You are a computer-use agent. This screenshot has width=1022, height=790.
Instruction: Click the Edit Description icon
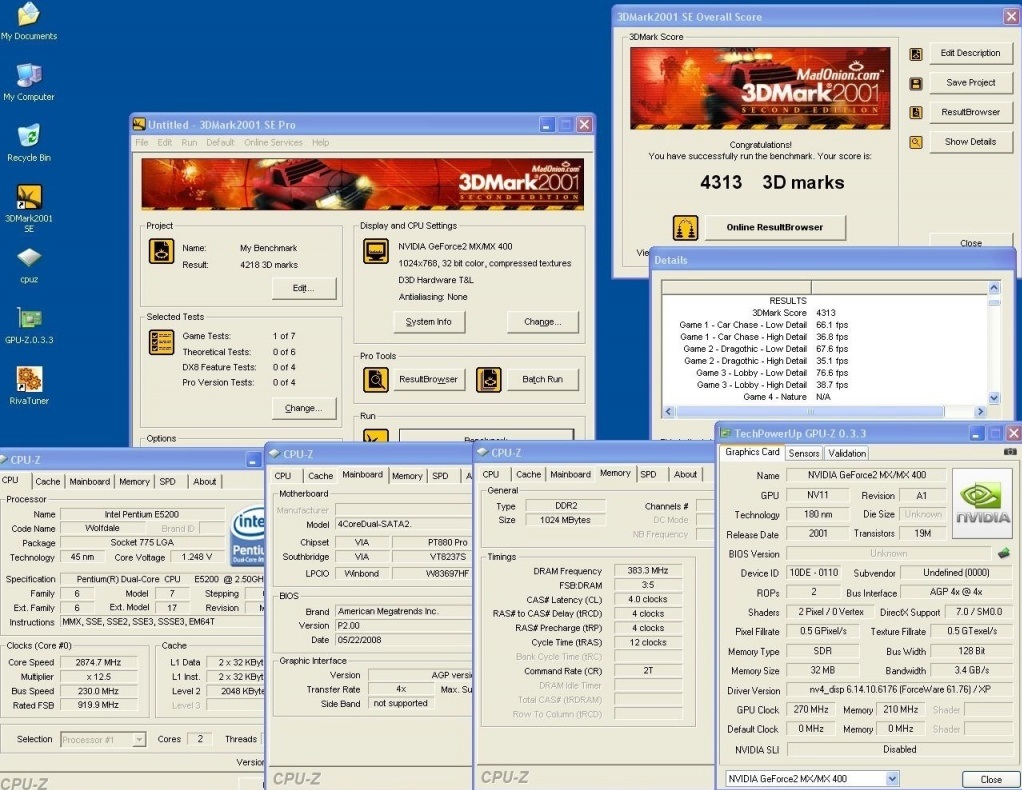click(x=916, y=54)
